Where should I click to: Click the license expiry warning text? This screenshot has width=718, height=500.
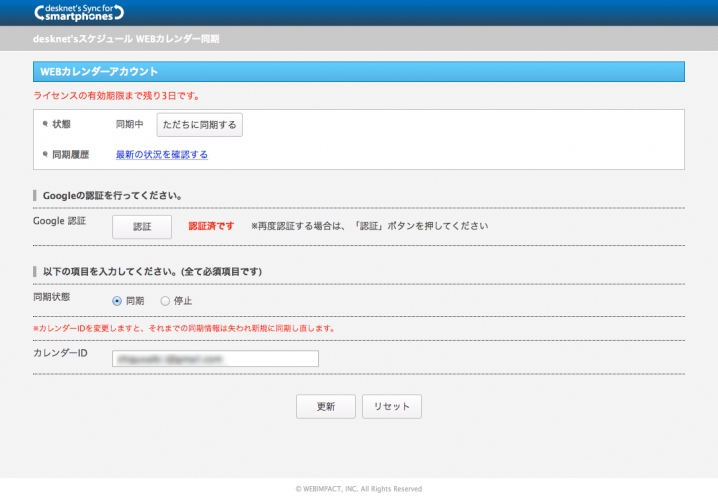coord(117,96)
